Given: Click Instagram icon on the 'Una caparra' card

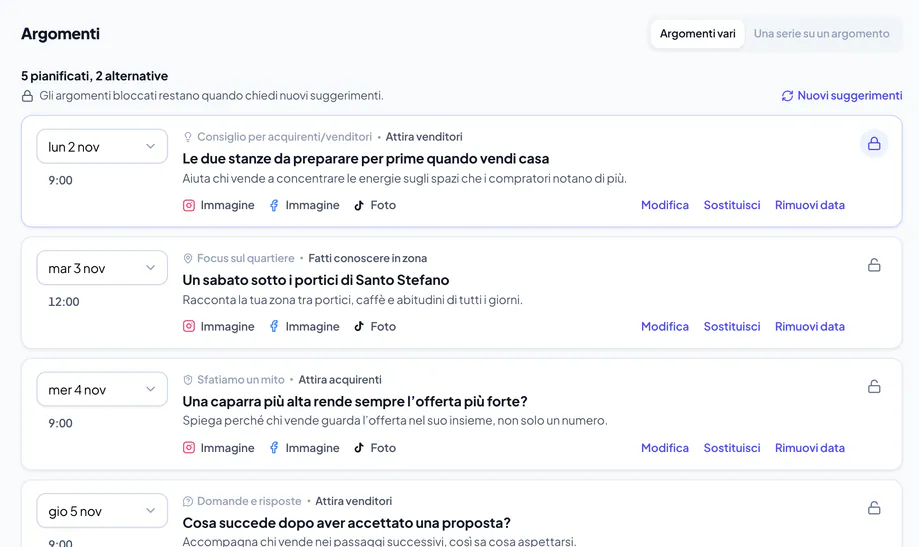Looking at the screenshot, I should (x=189, y=448).
